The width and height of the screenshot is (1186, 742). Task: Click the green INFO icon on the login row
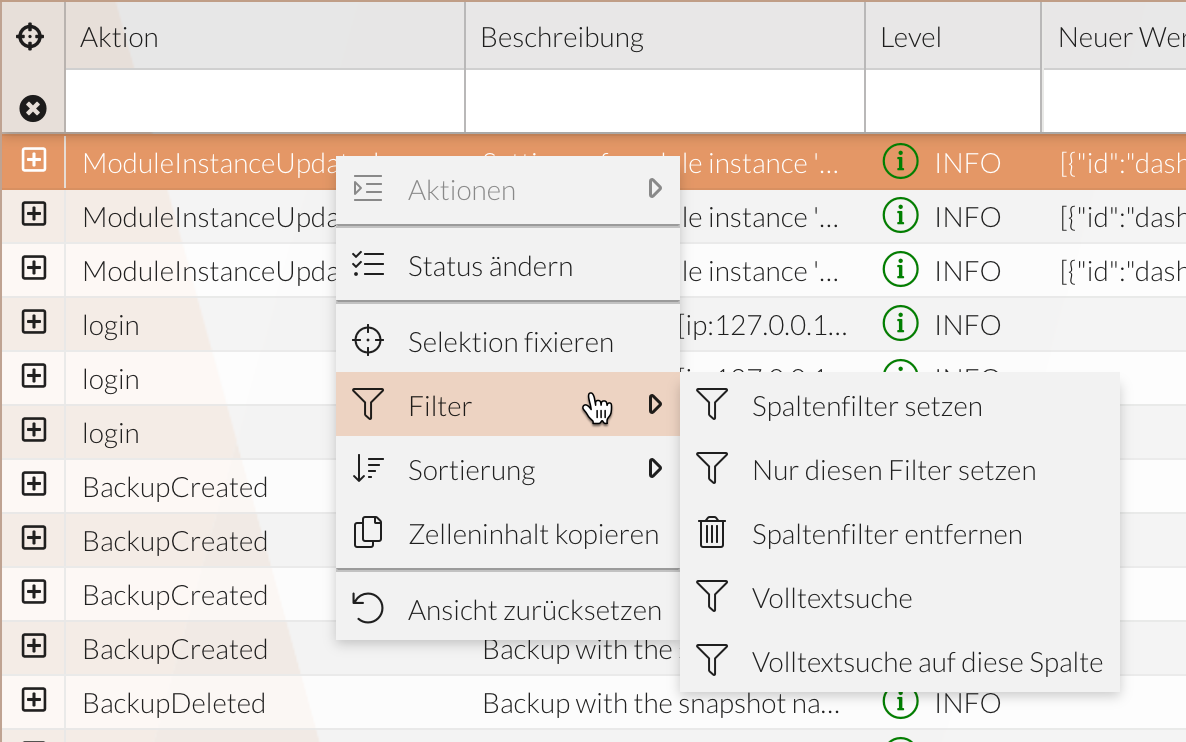(x=899, y=324)
